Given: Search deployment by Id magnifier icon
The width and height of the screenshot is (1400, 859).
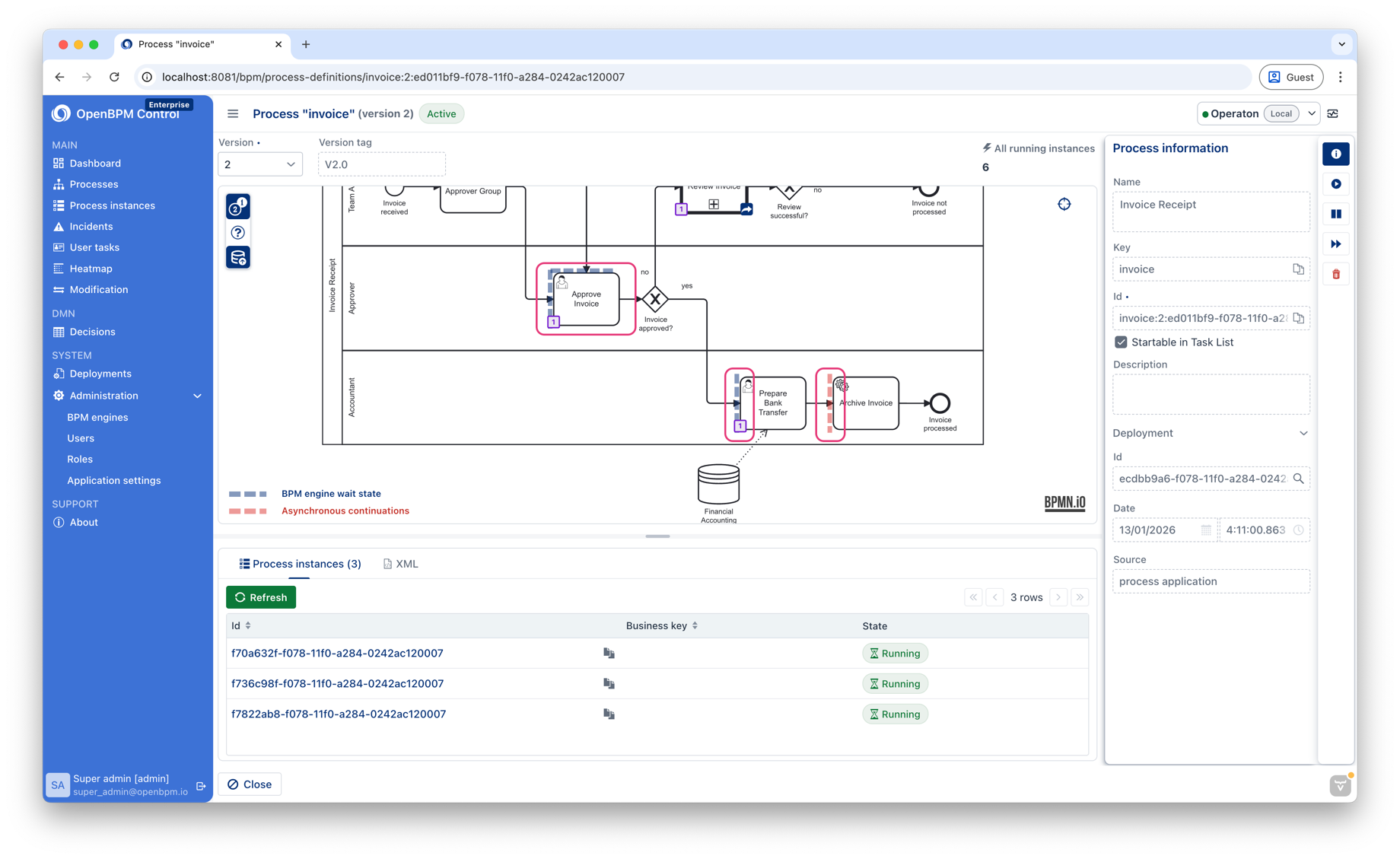Looking at the screenshot, I should click(x=1298, y=479).
